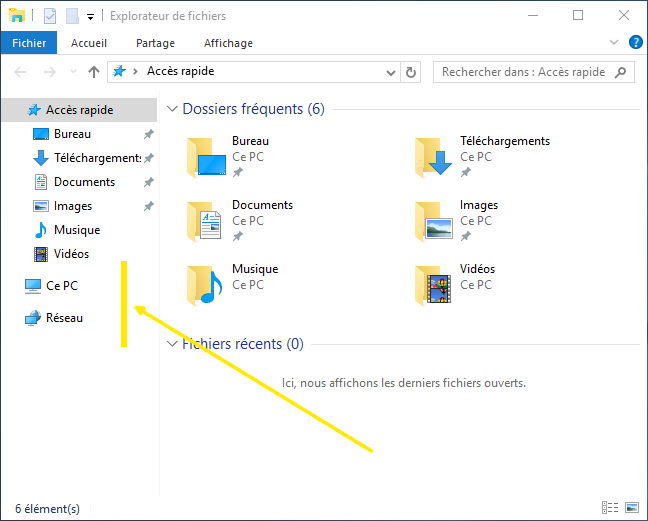This screenshot has height=521, width=648.
Task: Switch to details view in status bar
Action: pyautogui.click(x=610, y=507)
